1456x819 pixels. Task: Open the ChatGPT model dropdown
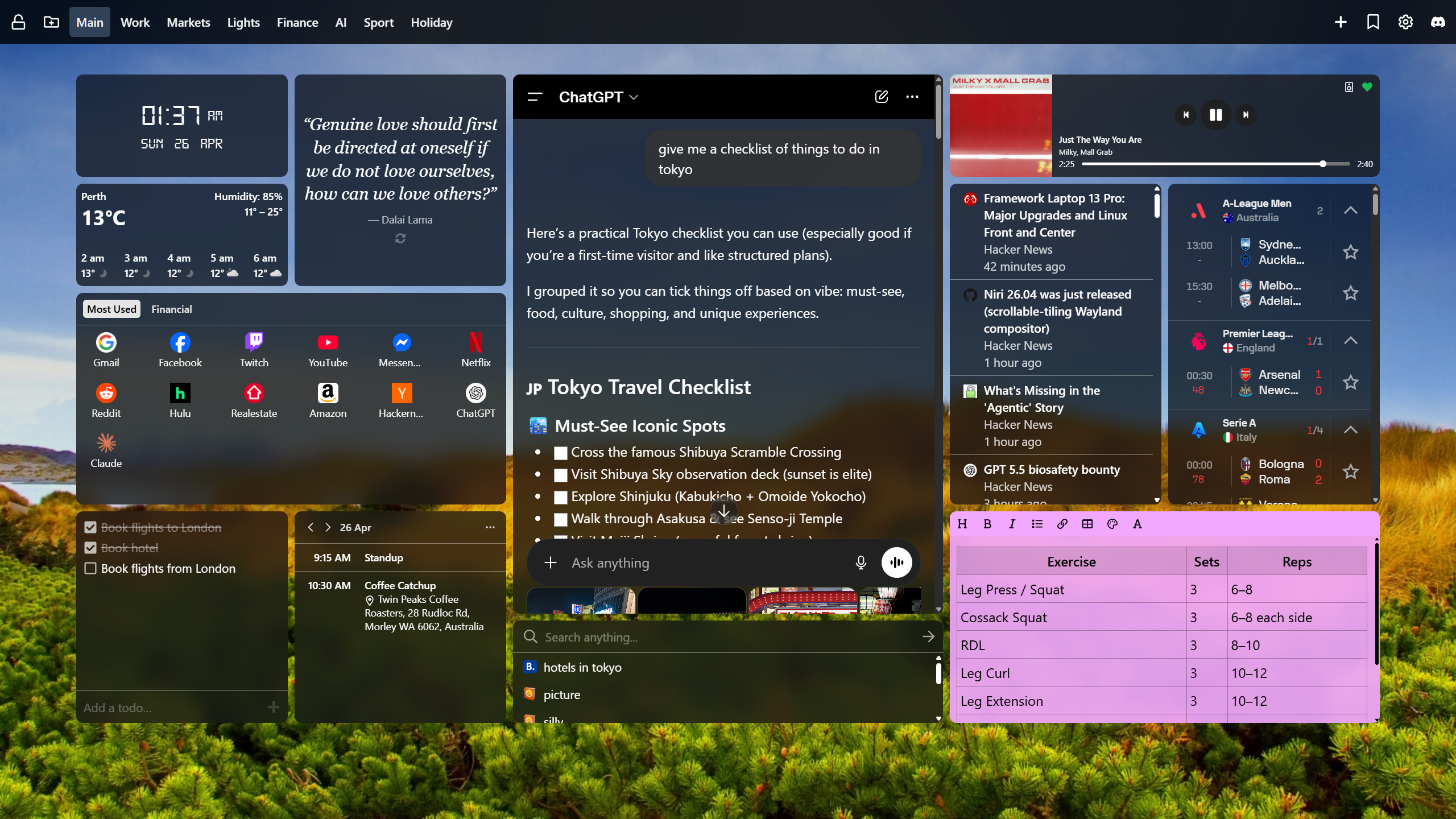[598, 97]
